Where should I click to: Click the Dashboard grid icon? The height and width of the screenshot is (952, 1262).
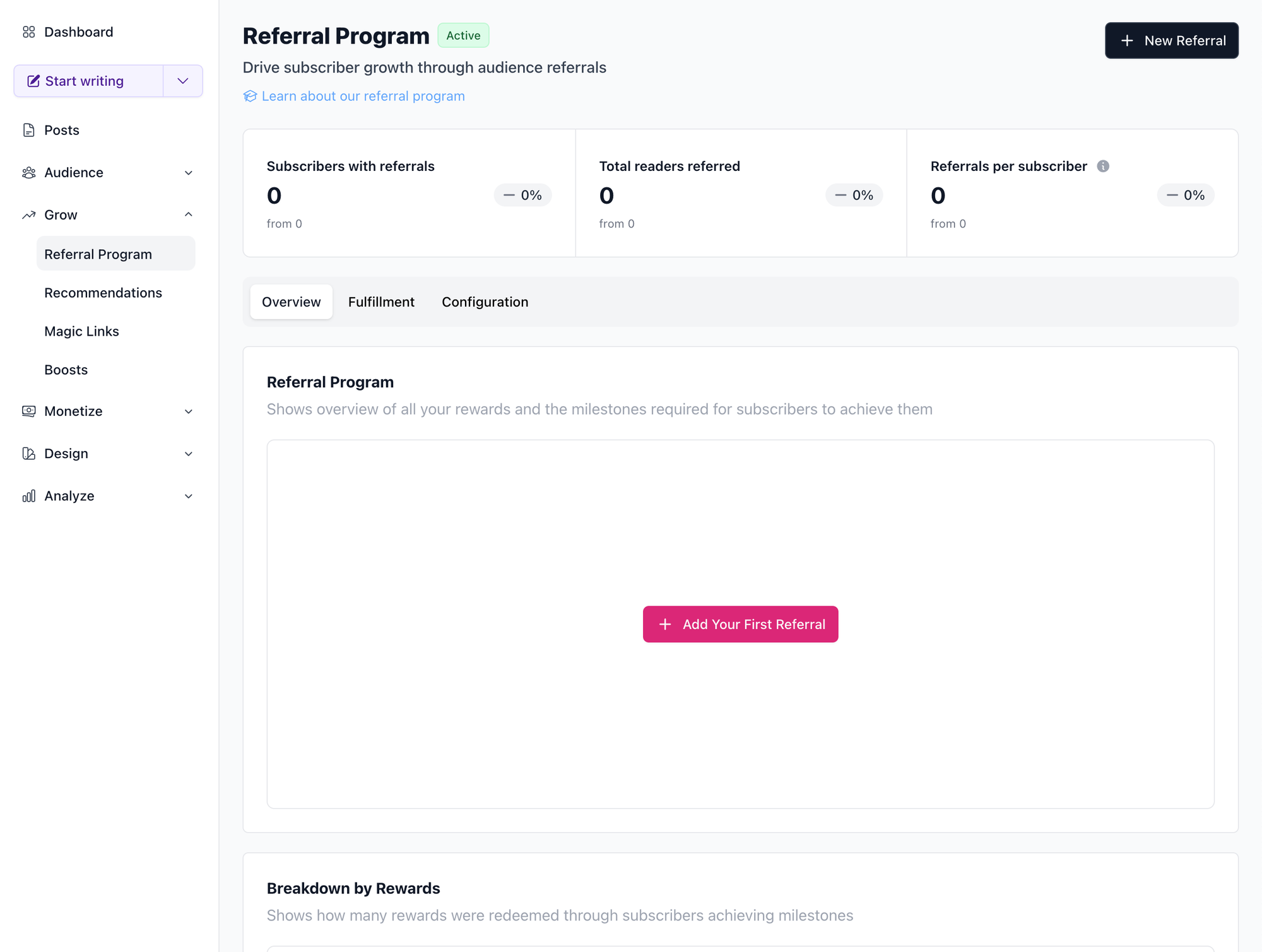29,32
